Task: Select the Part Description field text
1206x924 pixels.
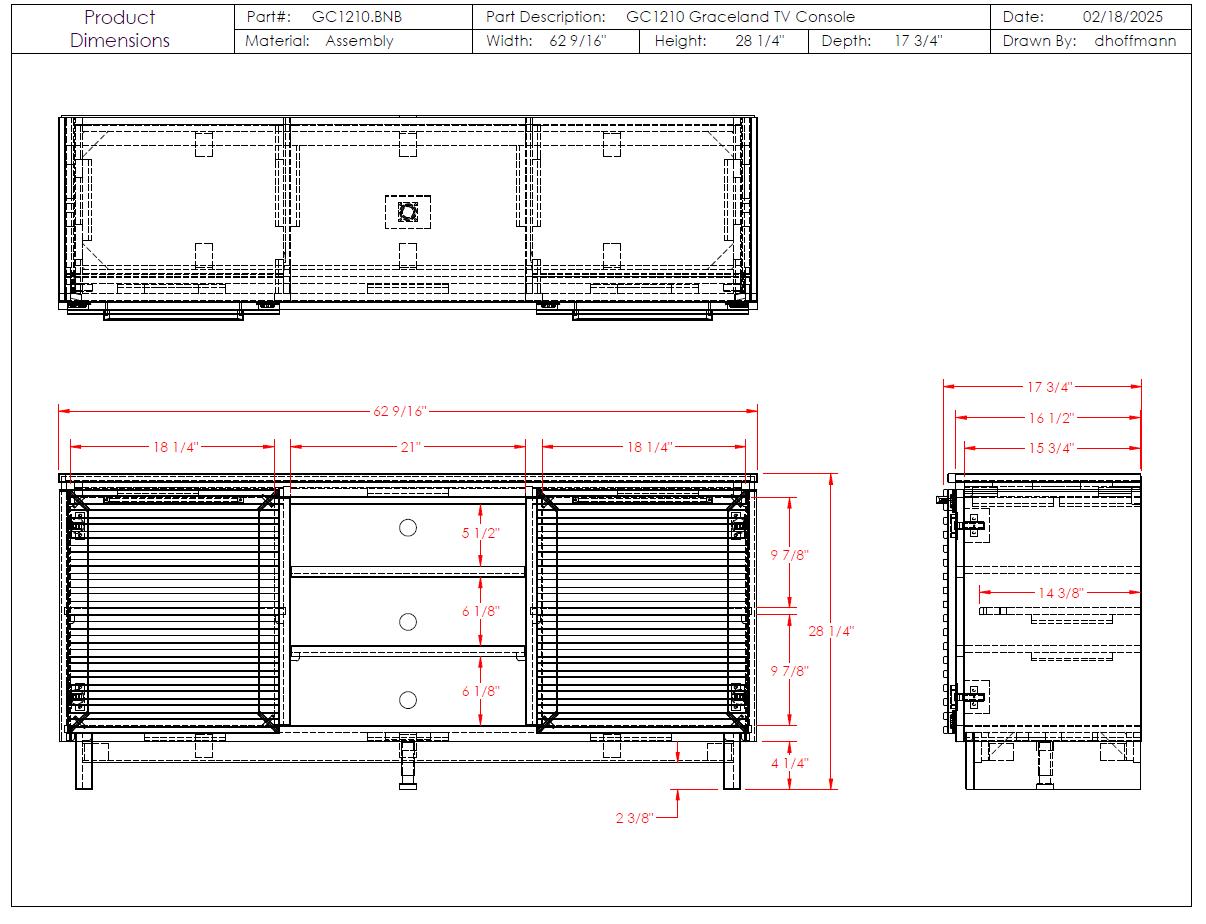Action: click(x=740, y=17)
